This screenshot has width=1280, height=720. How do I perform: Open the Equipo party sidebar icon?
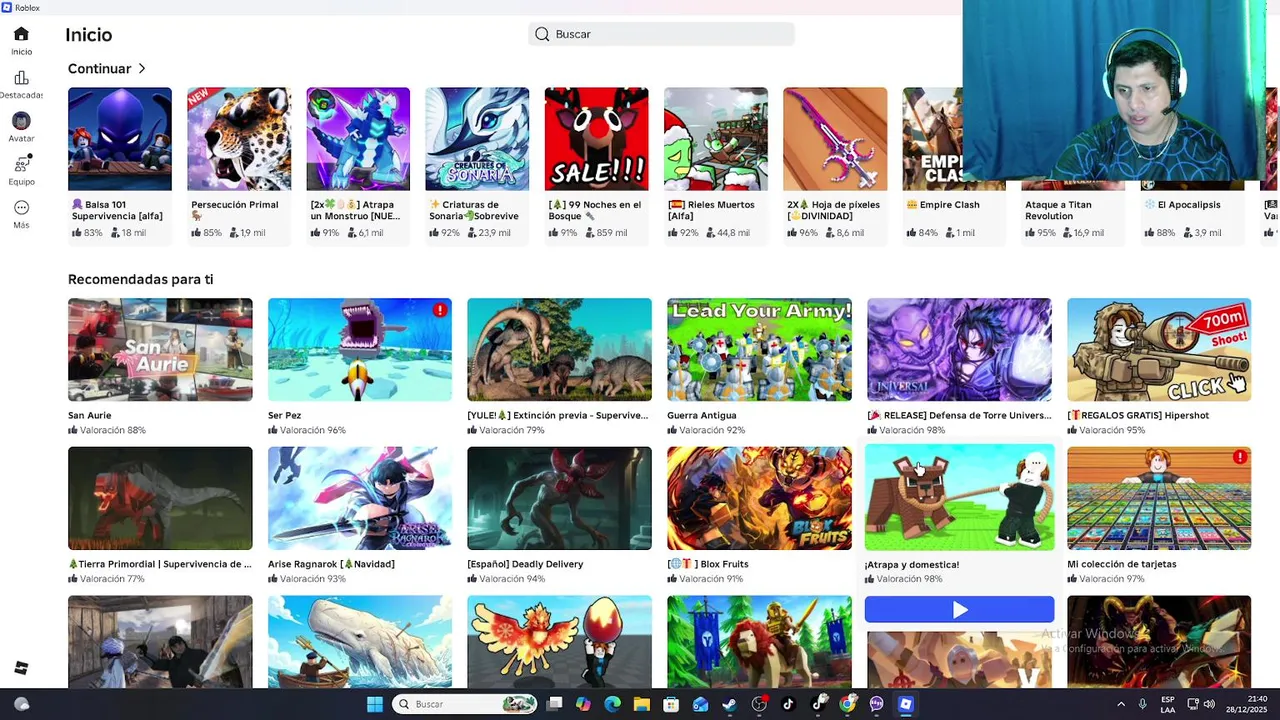click(x=21, y=164)
